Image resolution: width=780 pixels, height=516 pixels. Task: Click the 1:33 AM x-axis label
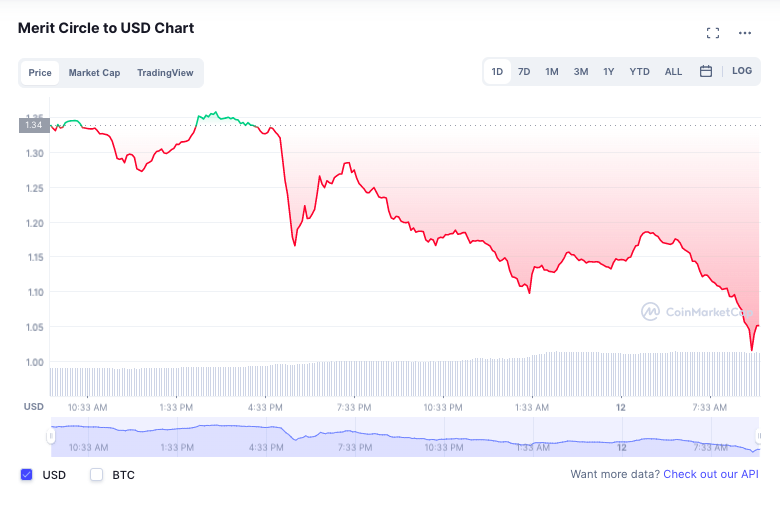point(532,408)
